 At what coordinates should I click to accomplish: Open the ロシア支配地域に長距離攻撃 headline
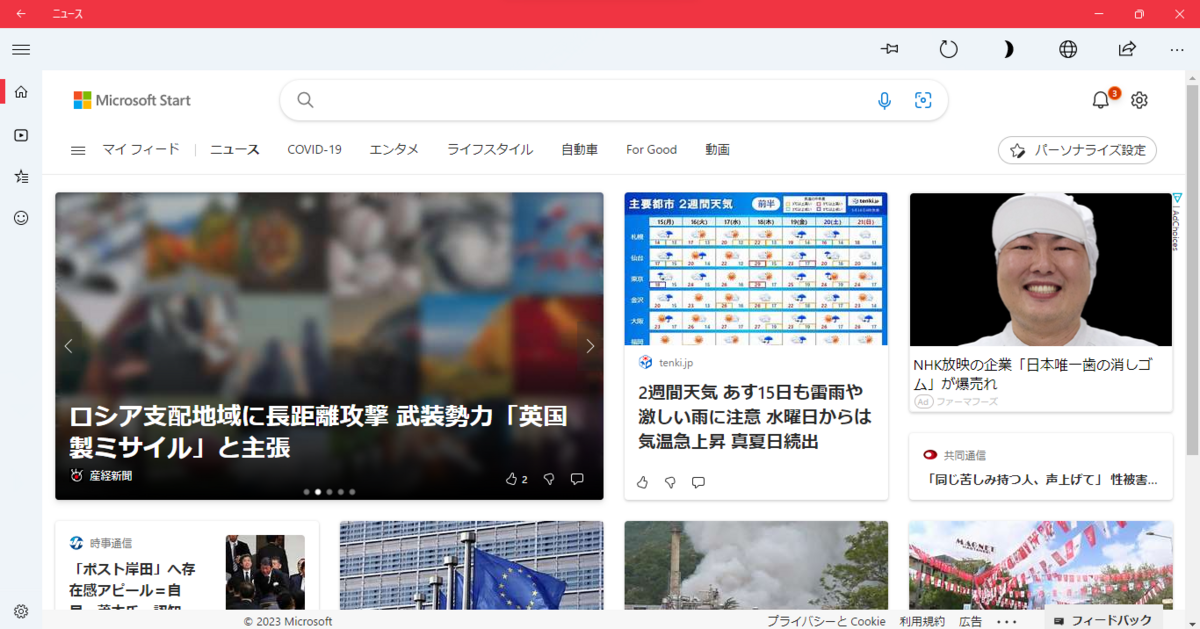pyautogui.click(x=318, y=432)
